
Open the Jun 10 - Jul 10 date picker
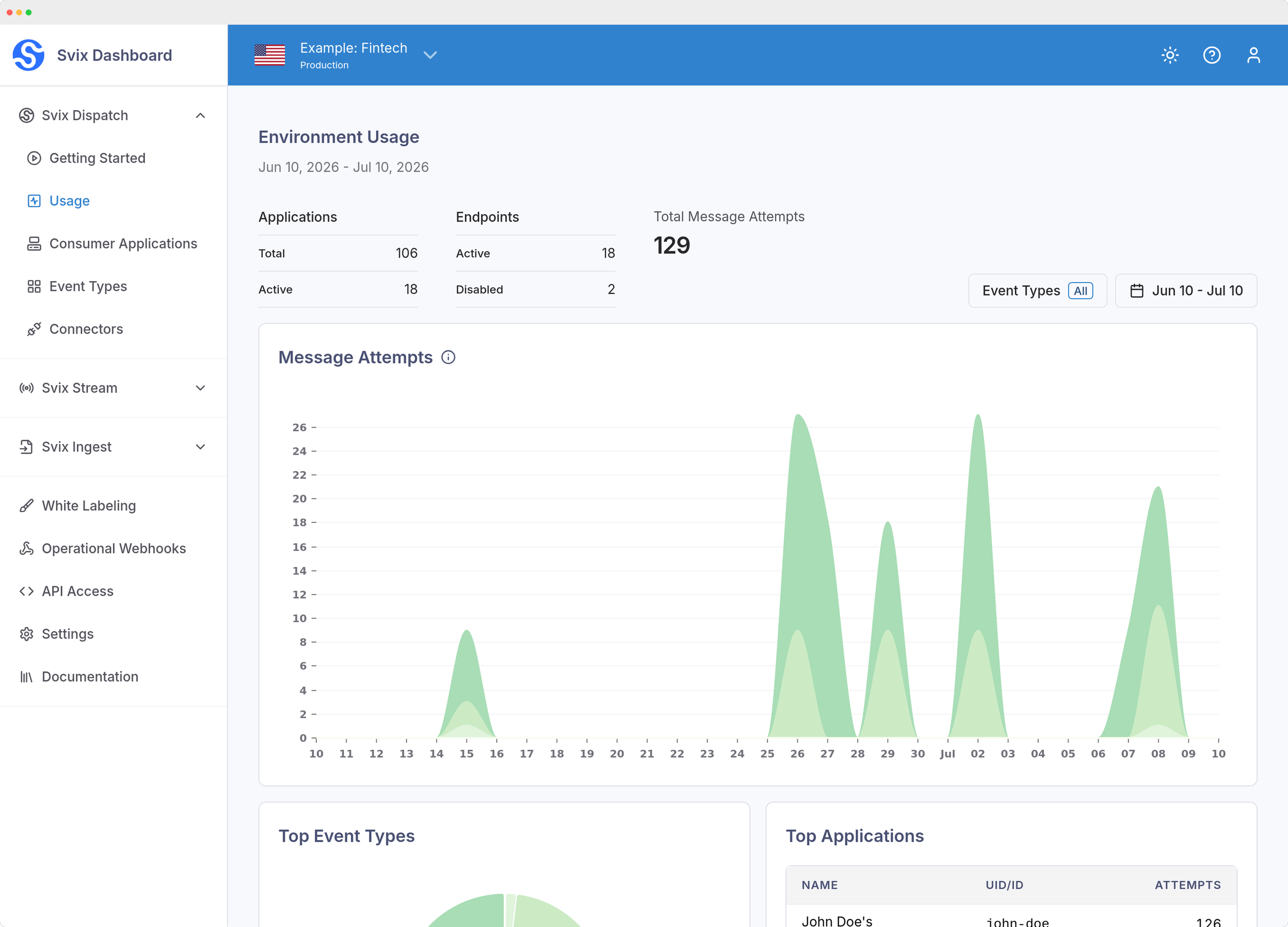point(1186,291)
